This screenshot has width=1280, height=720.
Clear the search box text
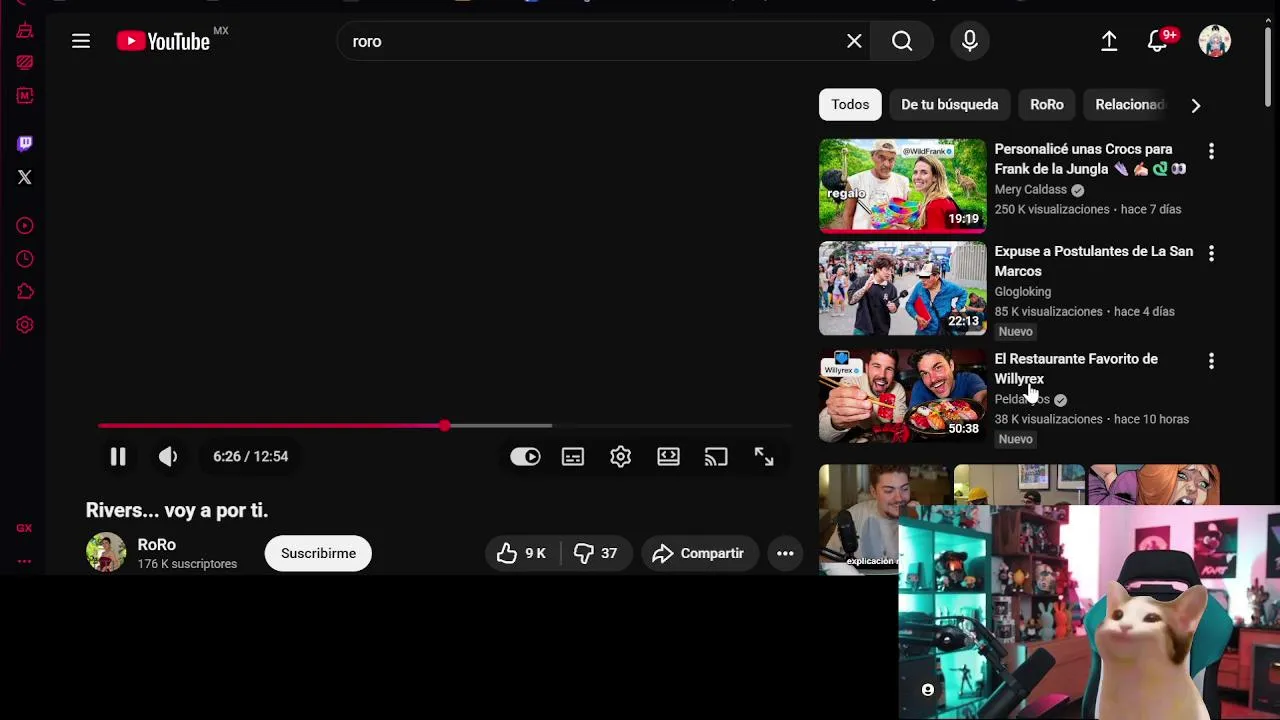click(x=854, y=41)
